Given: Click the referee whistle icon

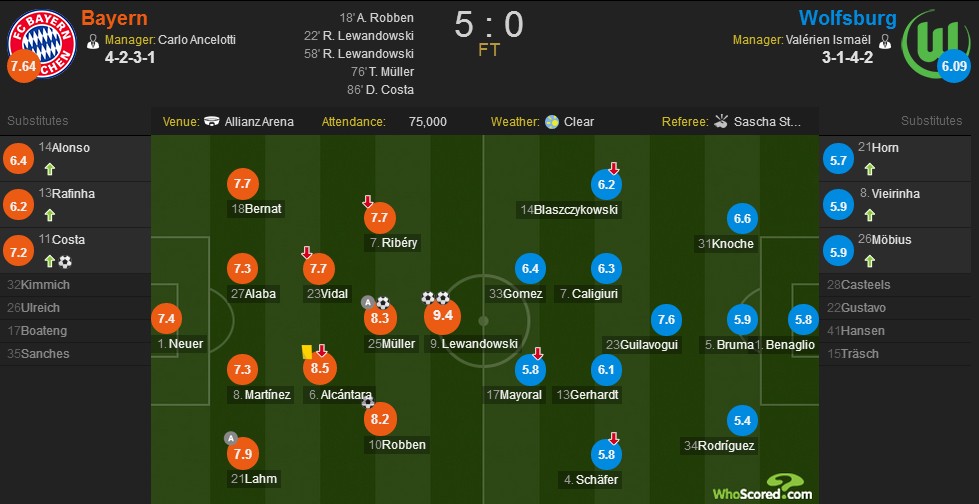Looking at the screenshot, I should coord(721,121).
